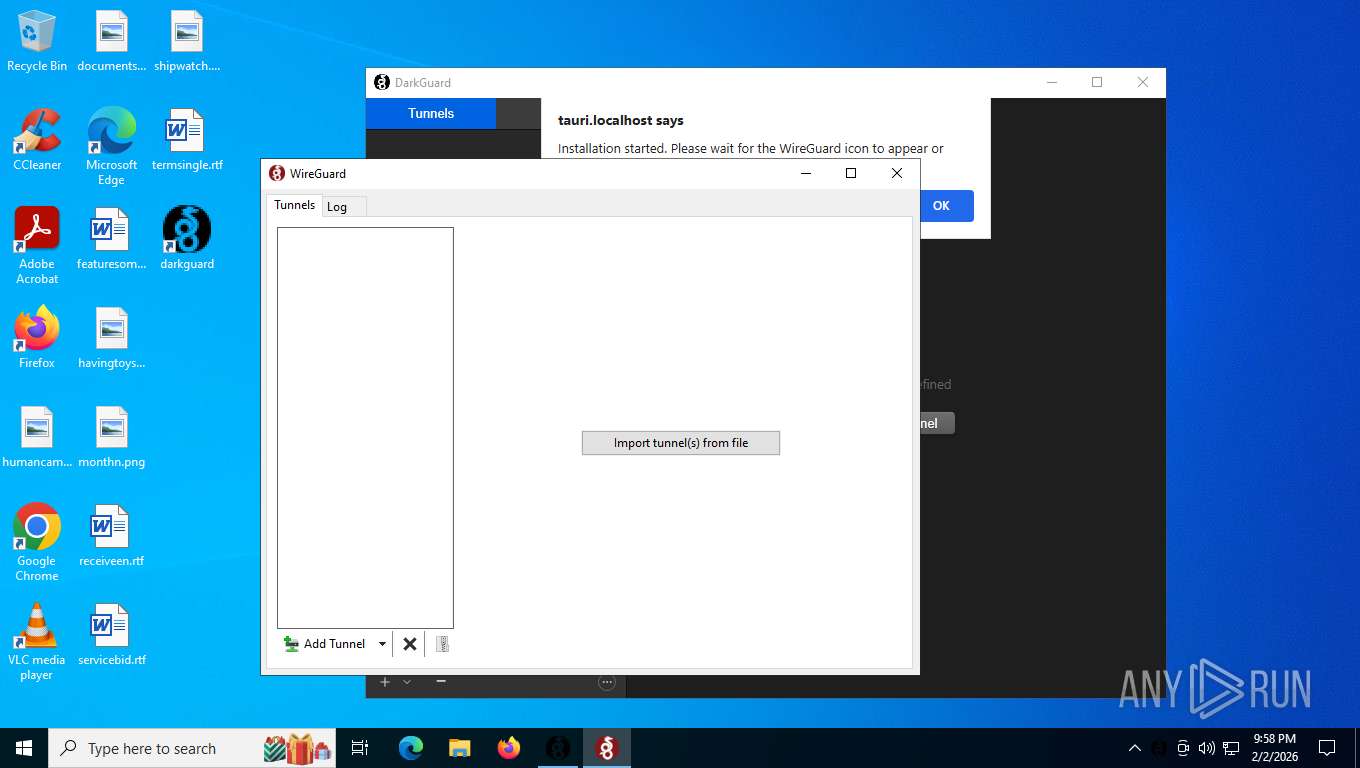Click the remove tunnel X icon in WireGuard
Viewport: 1360px width, 768px height.
click(409, 644)
